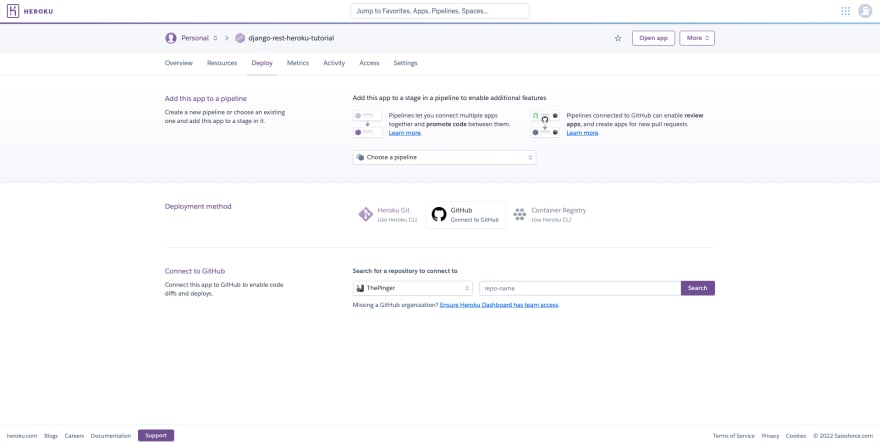Follow Learn more link under promote code
This screenshot has height=446, width=880.
(405, 133)
